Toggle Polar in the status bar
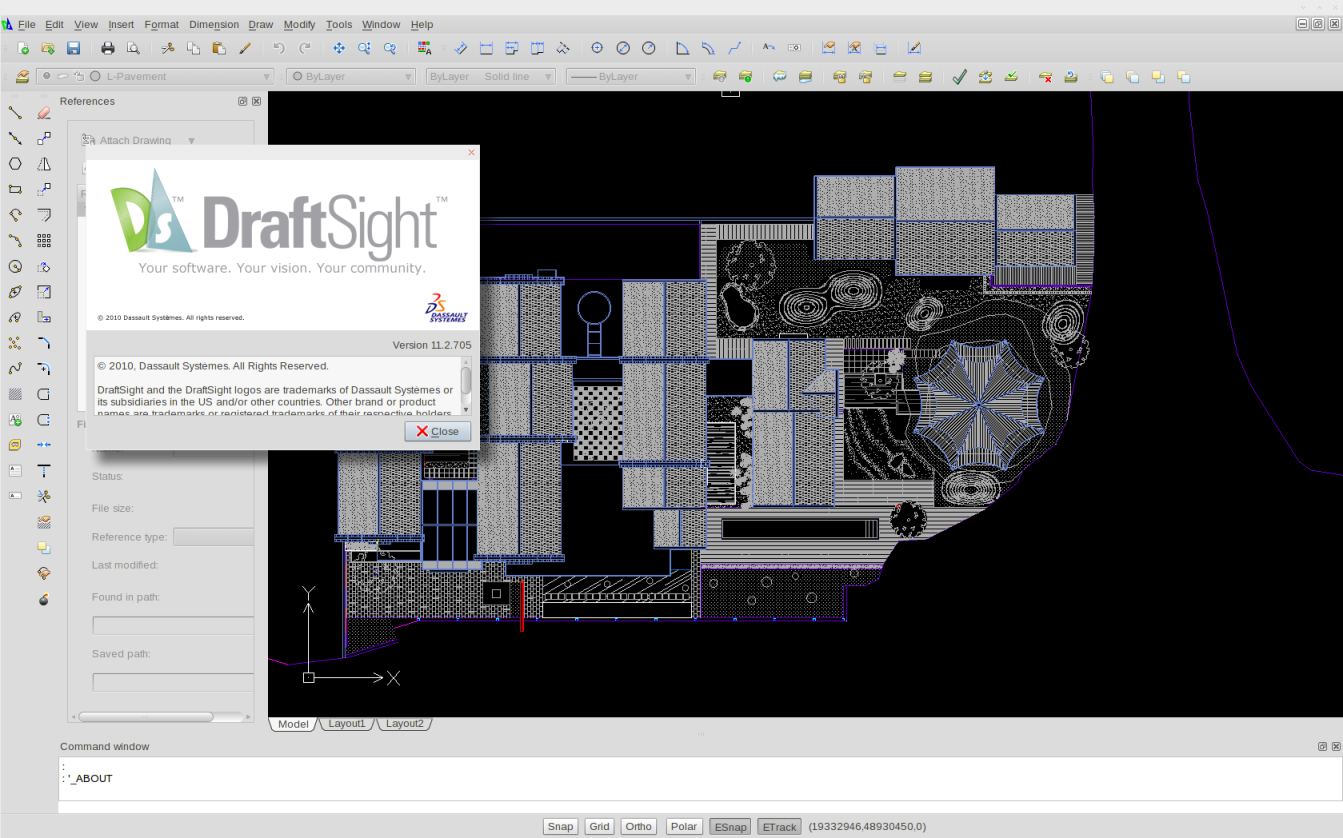 point(684,826)
